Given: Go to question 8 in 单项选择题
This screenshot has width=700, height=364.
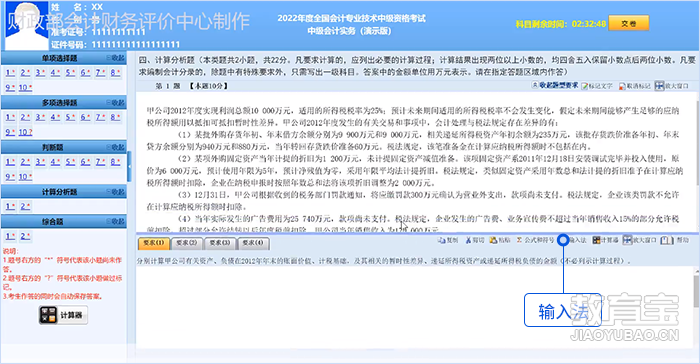Looking at the screenshot, I should (116, 72).
